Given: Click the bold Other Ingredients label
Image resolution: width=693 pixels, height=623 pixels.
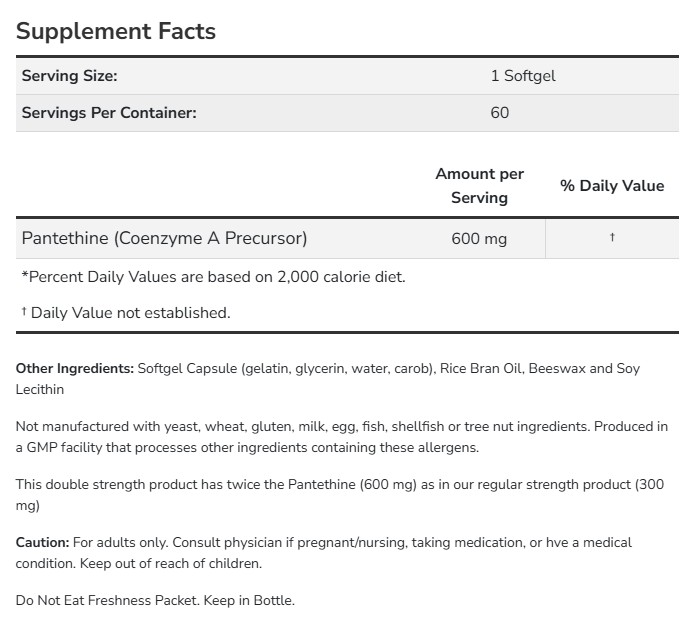Looking at the screenshot, I should click(x=75, y=369).
